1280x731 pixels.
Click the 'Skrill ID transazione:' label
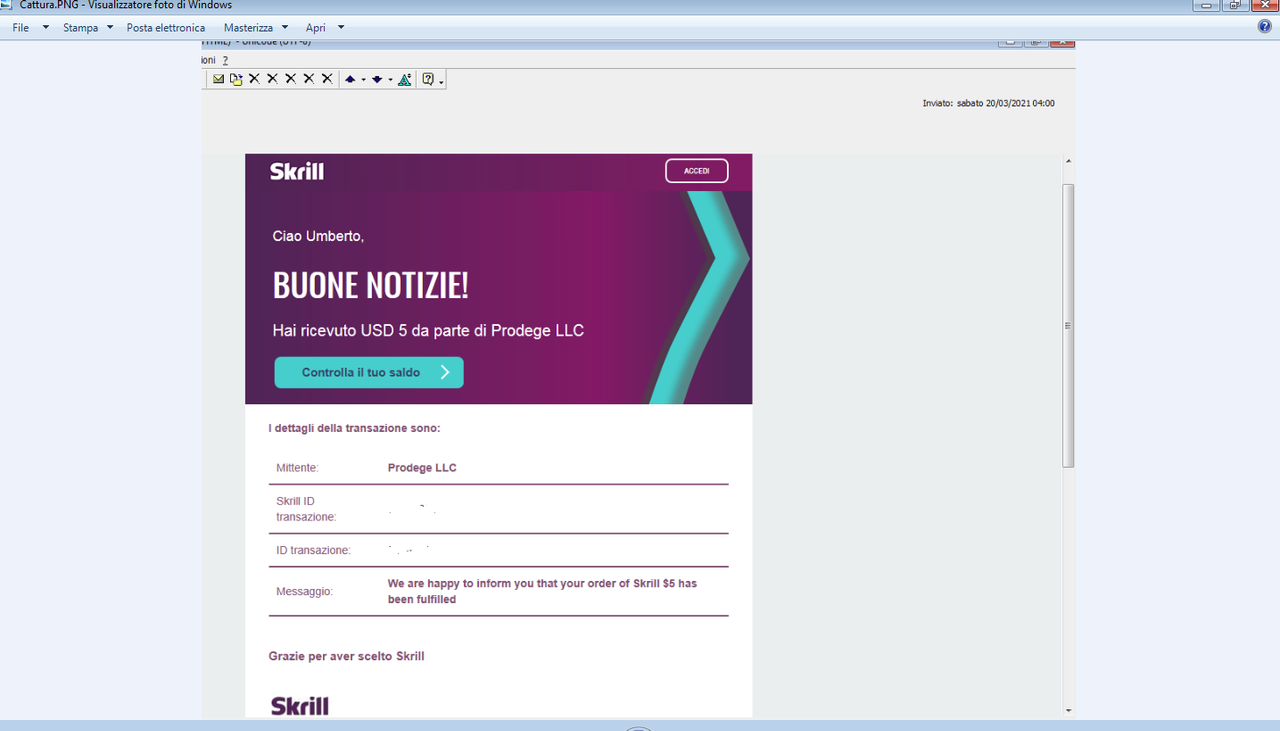click(306, 509)
